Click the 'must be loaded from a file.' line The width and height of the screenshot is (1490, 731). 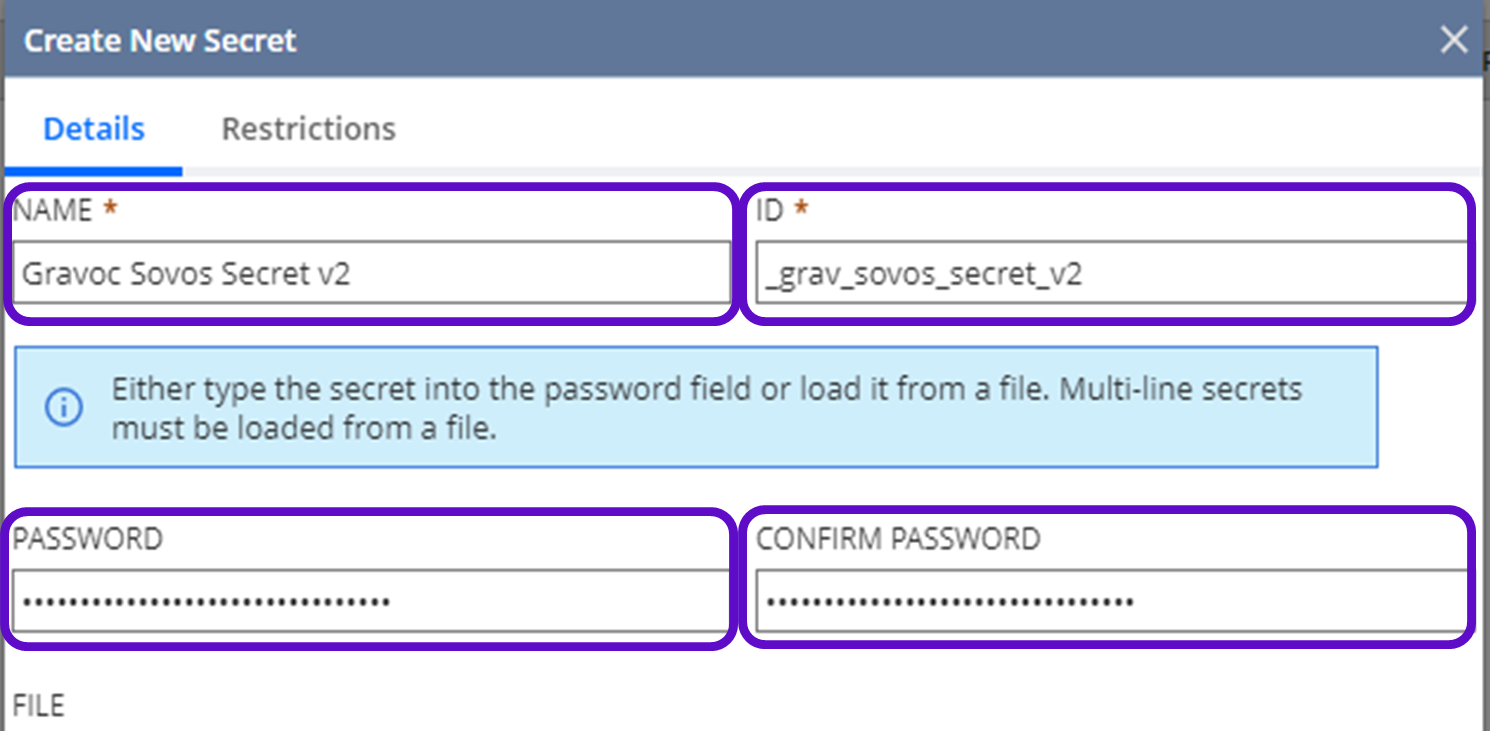304,430
